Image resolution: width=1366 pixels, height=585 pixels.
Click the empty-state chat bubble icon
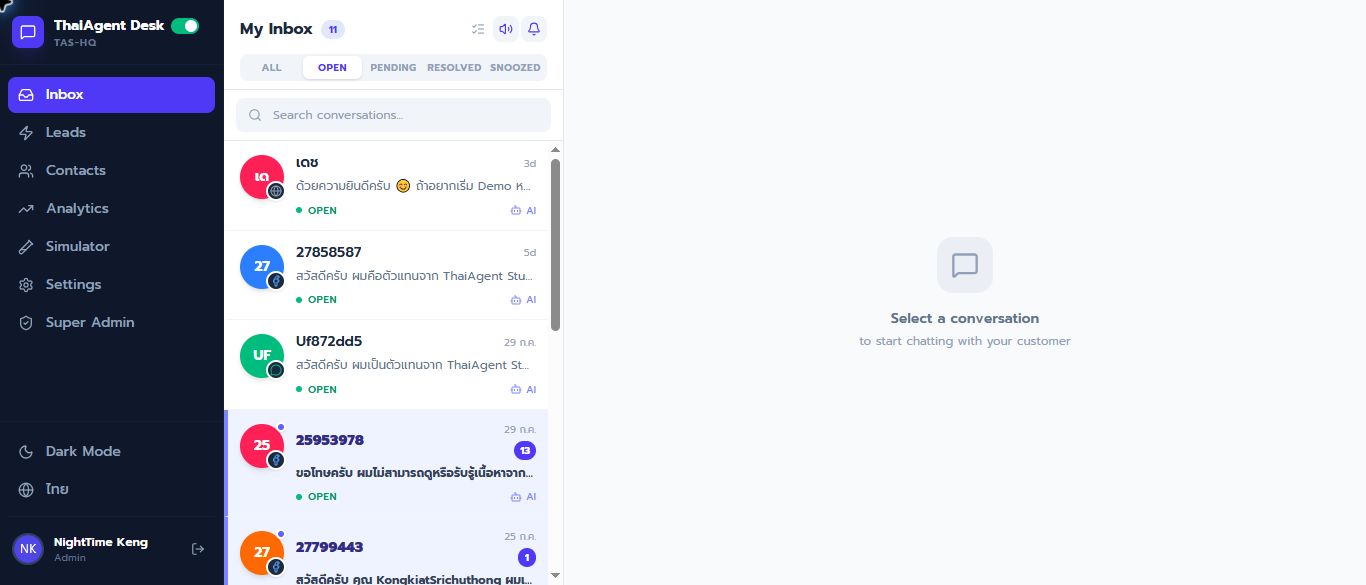965,265
